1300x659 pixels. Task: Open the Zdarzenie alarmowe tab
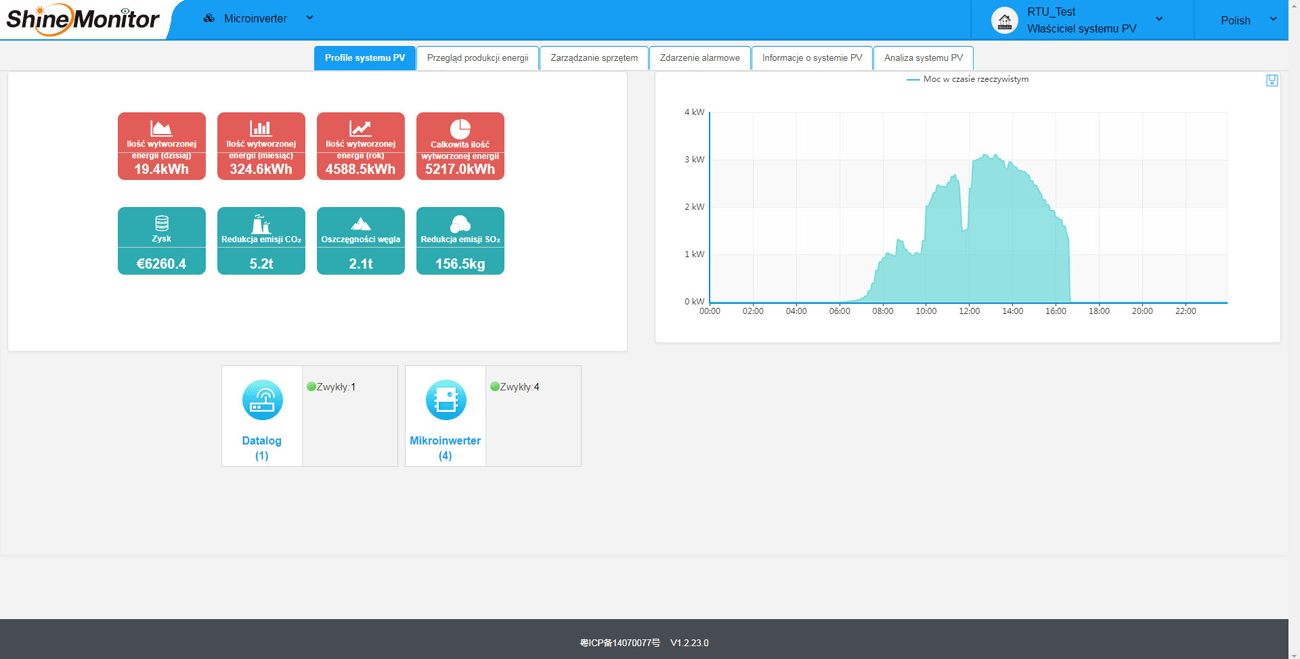point(700,58)
